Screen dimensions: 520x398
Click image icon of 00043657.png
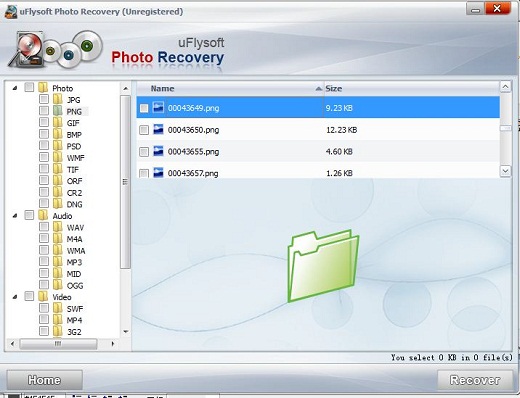(158, 172)
